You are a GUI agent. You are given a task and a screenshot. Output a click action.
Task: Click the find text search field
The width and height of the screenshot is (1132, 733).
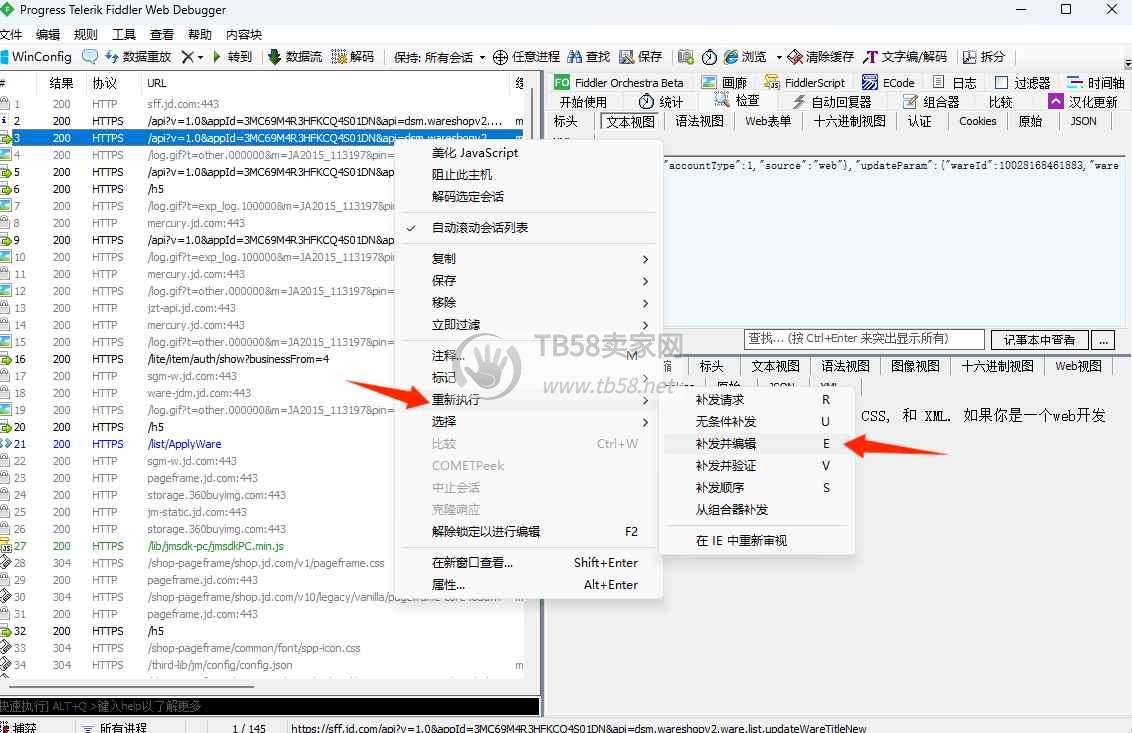863,339
